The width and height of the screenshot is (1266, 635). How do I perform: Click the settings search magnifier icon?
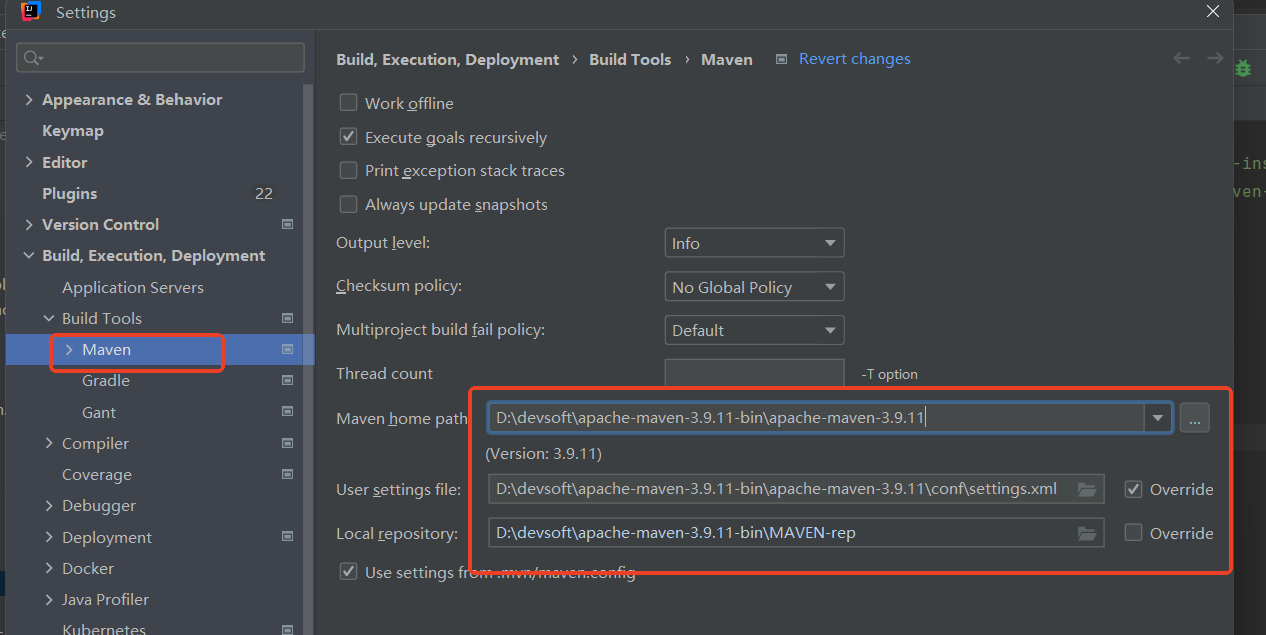point(33,58)
